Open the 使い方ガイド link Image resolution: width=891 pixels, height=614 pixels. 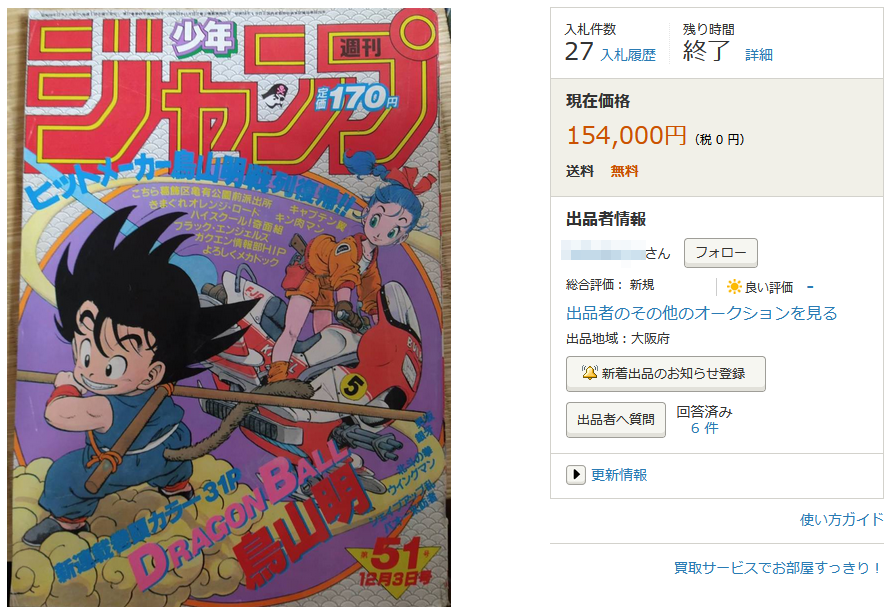point(842,519)
